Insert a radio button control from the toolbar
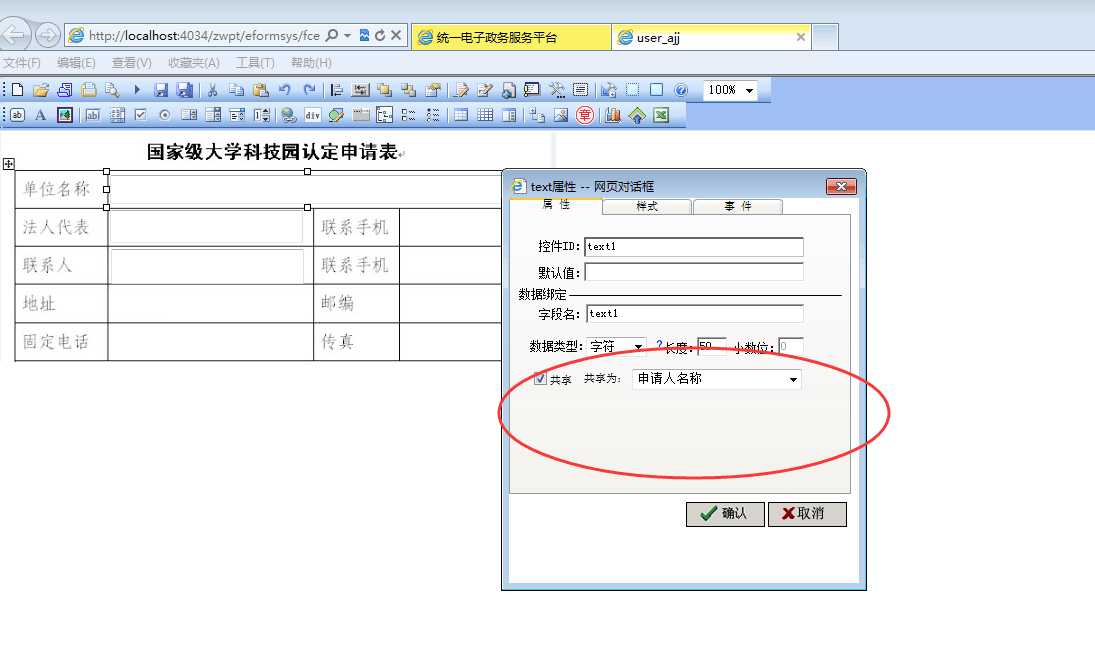This screenshot has width=1095, height=654. (x=165, y=115)
